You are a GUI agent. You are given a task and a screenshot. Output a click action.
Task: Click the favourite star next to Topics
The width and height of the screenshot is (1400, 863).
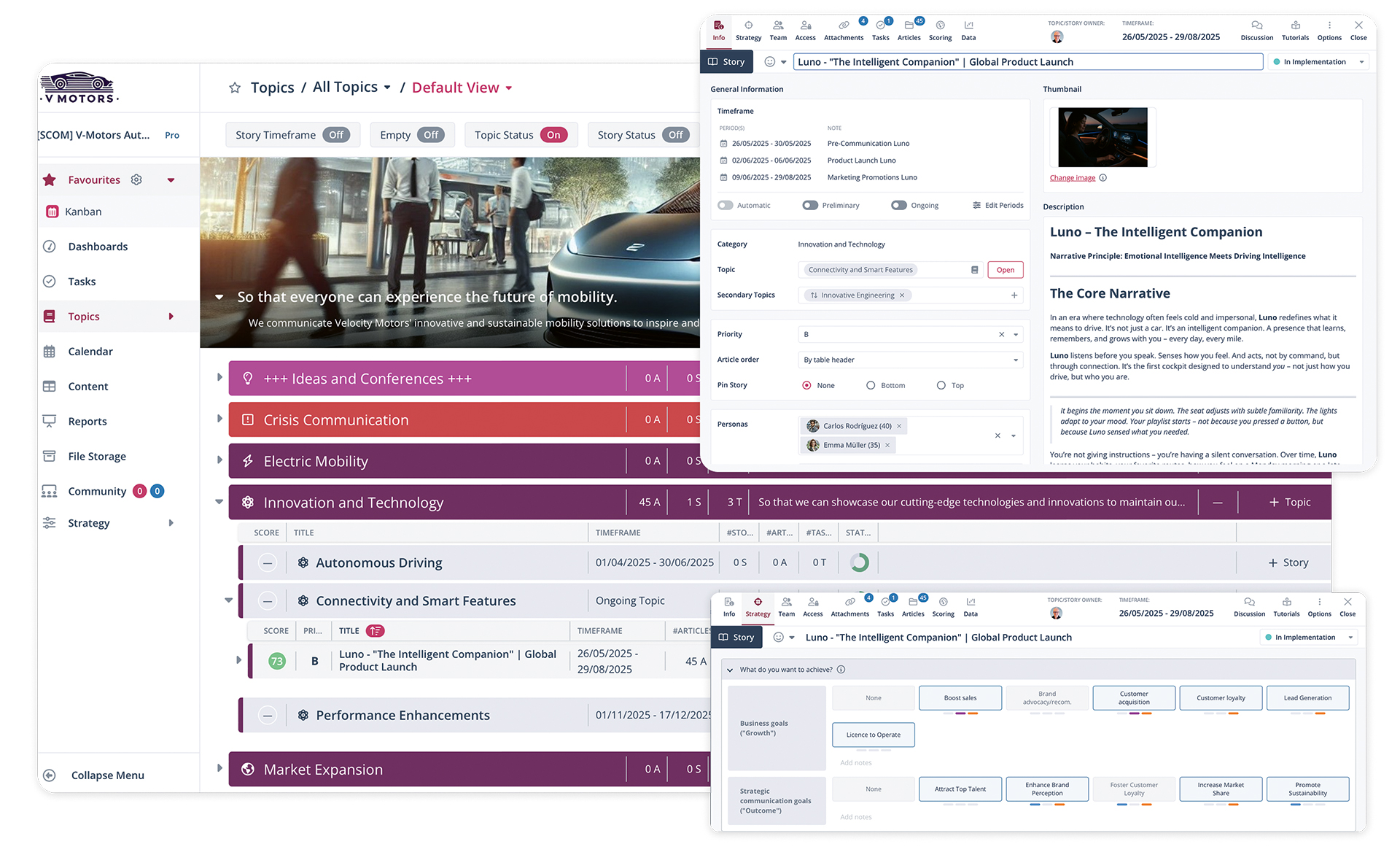point(235,88)
